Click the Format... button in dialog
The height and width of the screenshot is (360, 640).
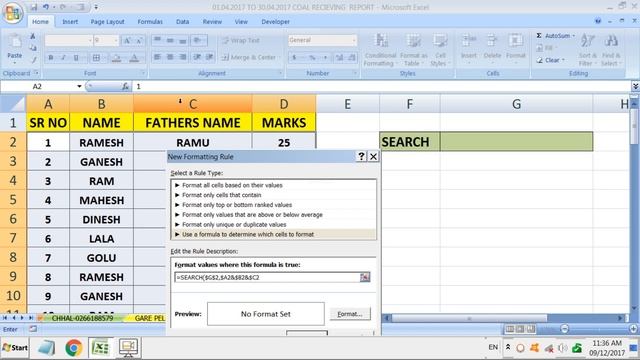(x=350, y=314)
